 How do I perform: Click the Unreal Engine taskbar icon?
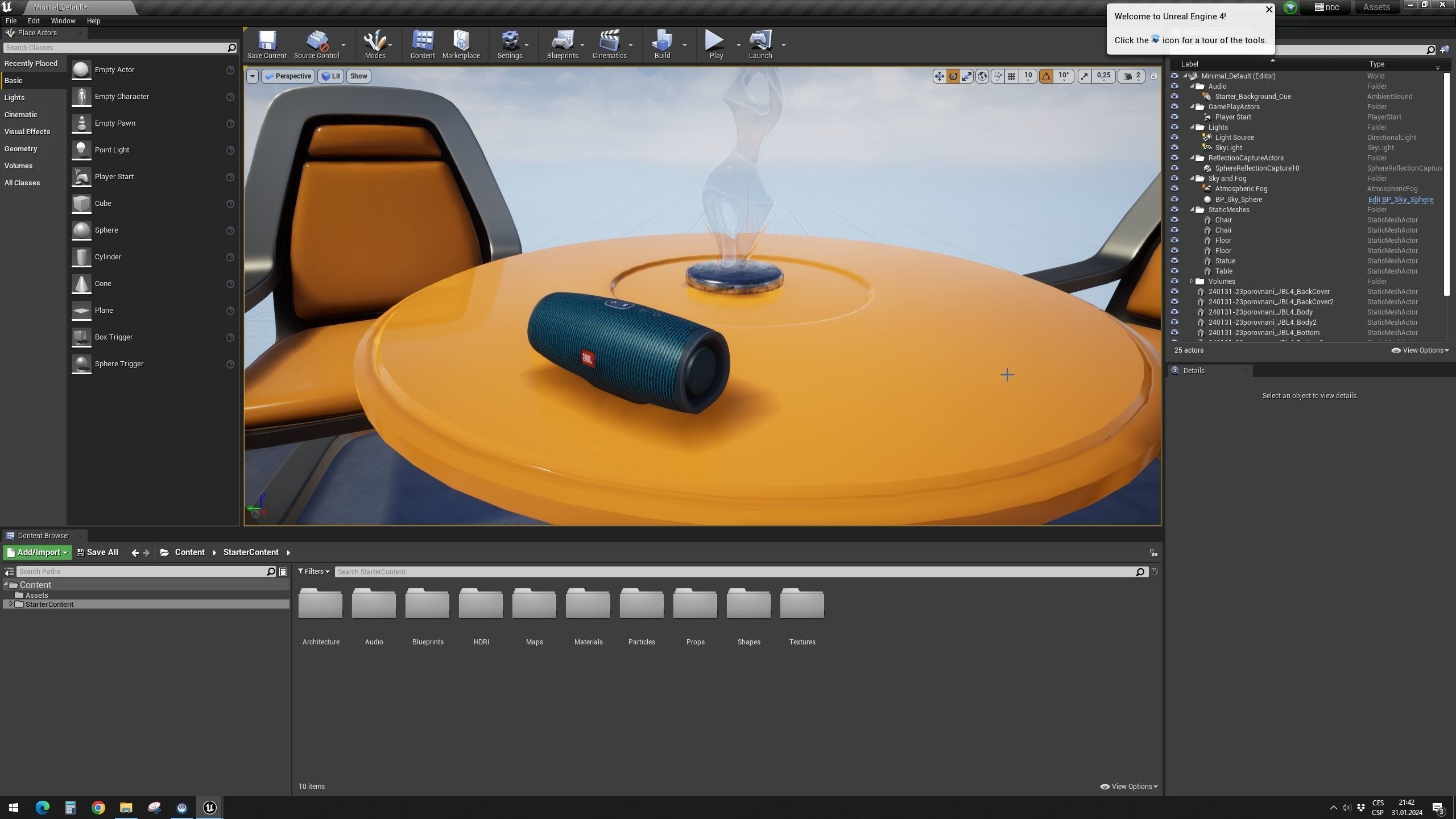(x=210, y=808)
